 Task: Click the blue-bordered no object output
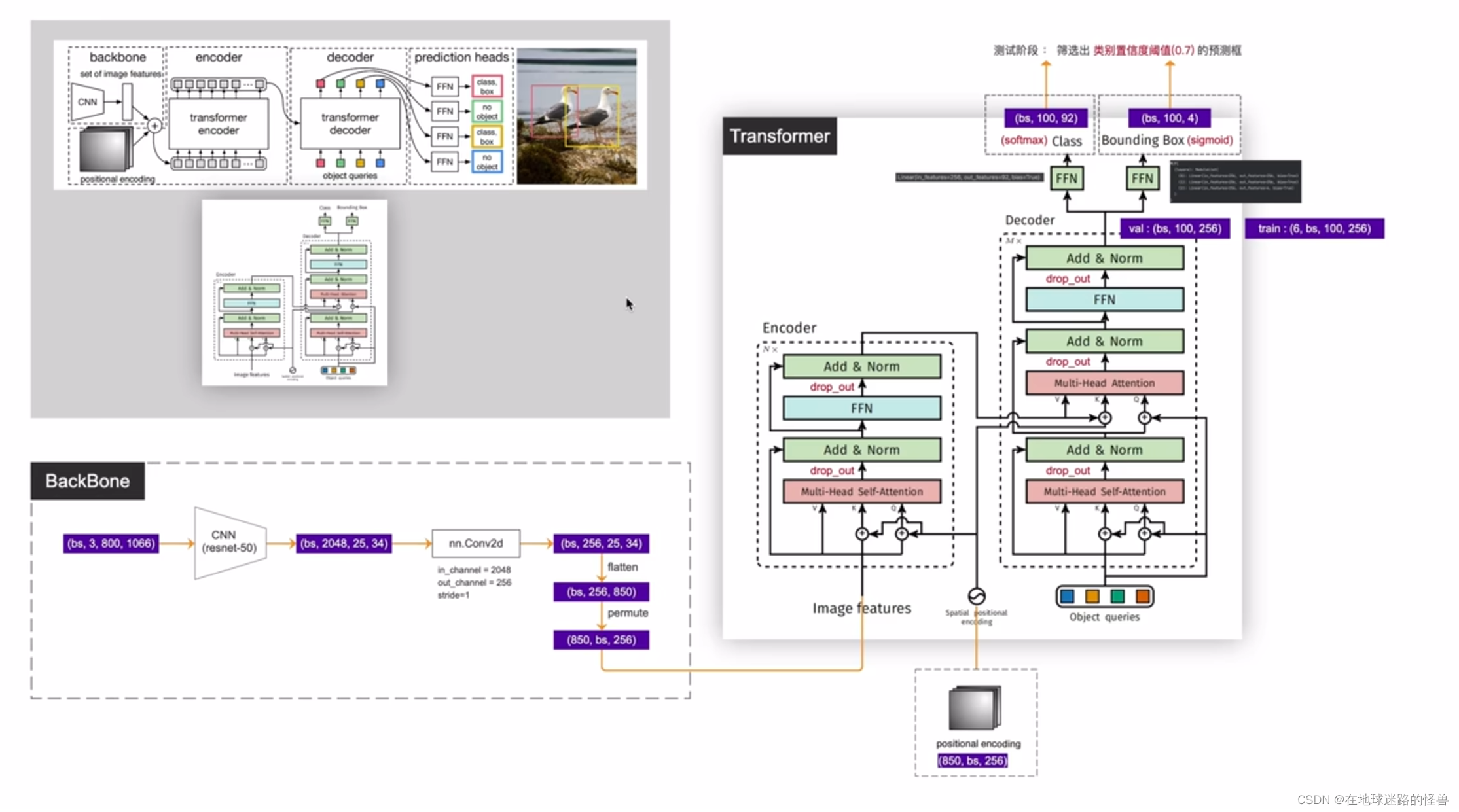[486, 162]
